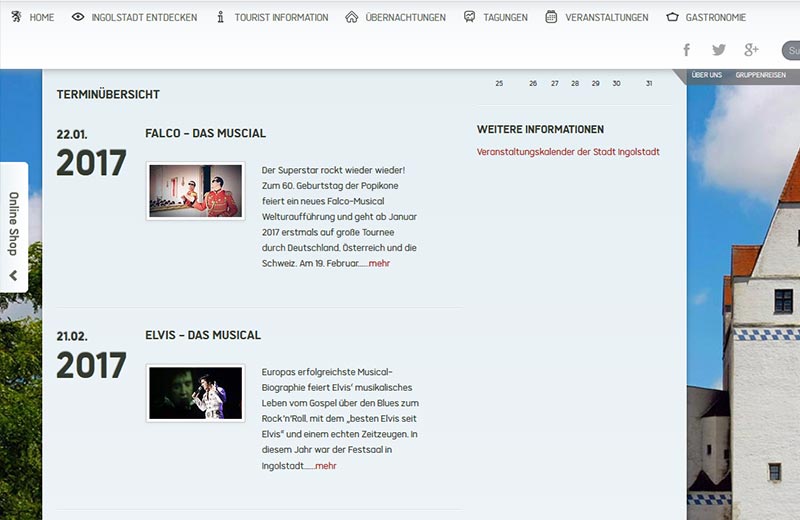
Task: Open the Twitter social icon
Action: (719, 49)
